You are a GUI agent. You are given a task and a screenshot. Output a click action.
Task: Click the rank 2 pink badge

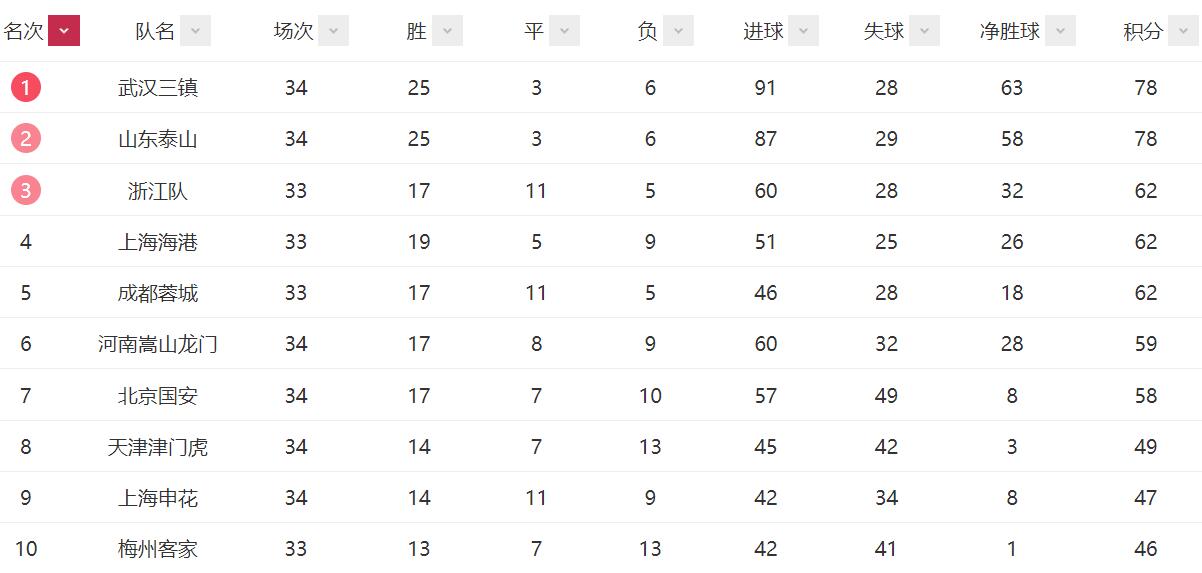point(26,139)
